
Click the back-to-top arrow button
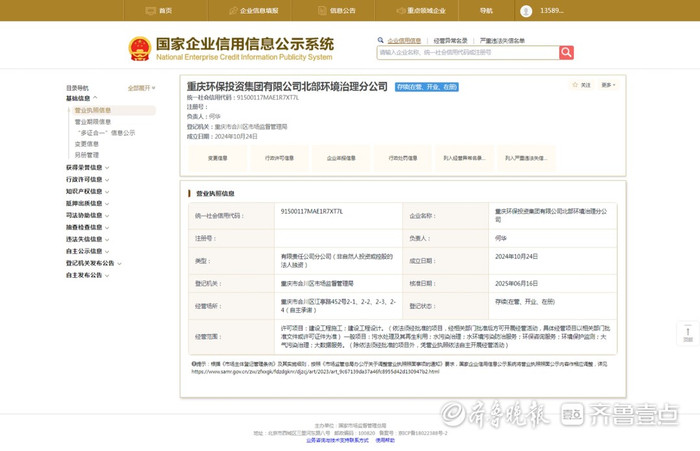pyautogui.click(x=688, y=333)
